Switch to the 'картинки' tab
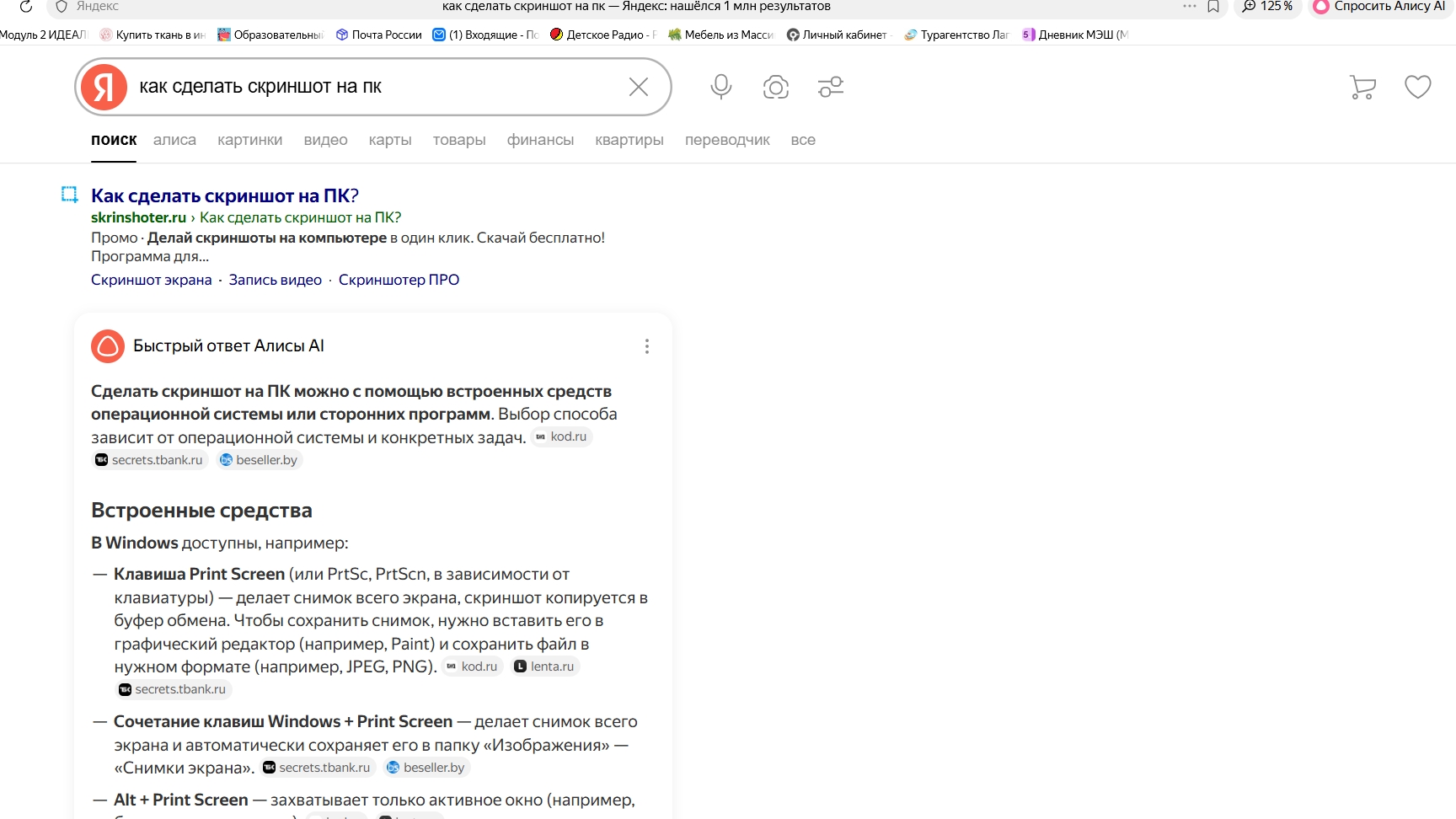 tap(249, 140)
